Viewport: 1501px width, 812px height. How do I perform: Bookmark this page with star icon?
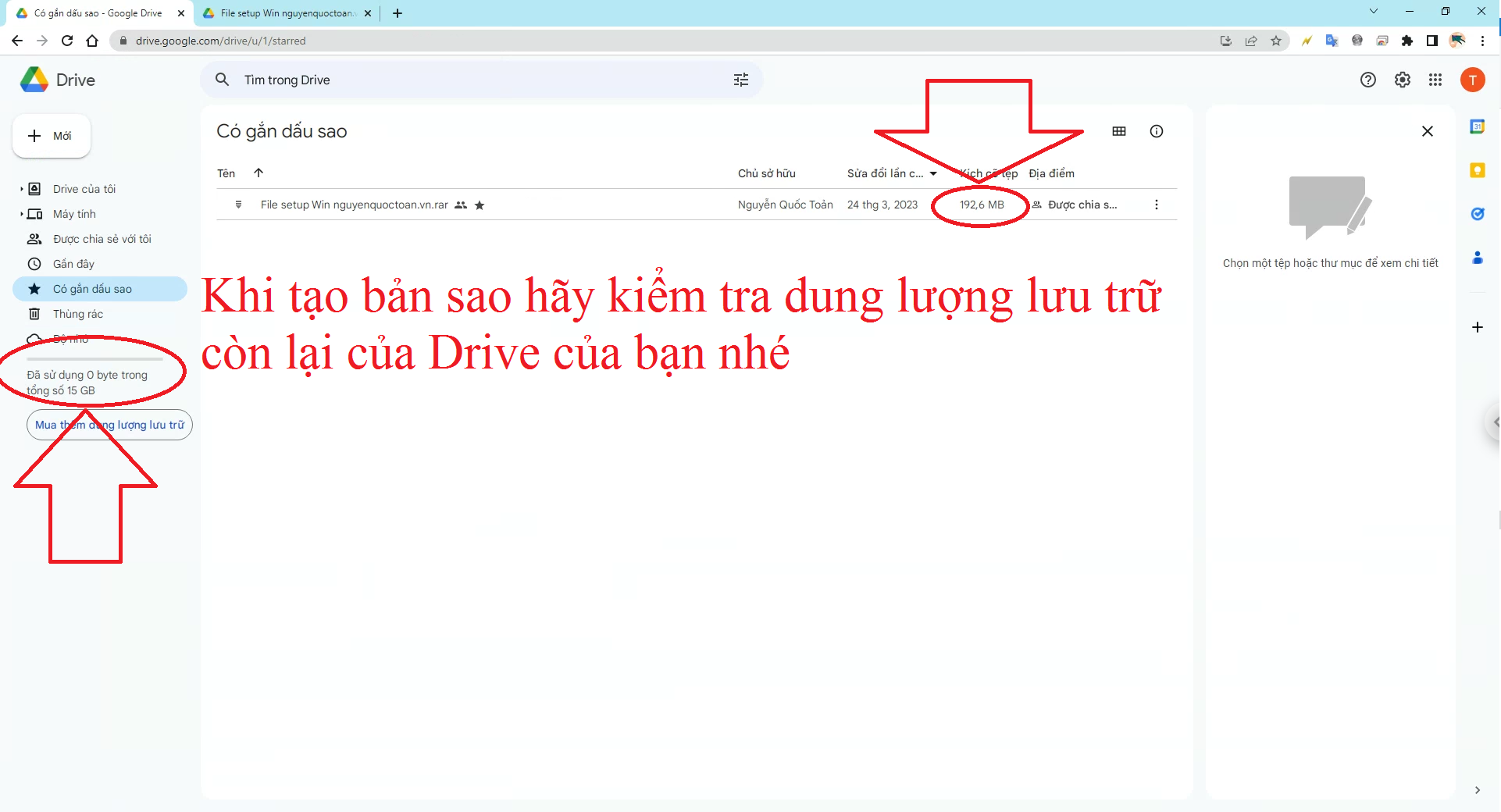click(x=1276, y=41)
